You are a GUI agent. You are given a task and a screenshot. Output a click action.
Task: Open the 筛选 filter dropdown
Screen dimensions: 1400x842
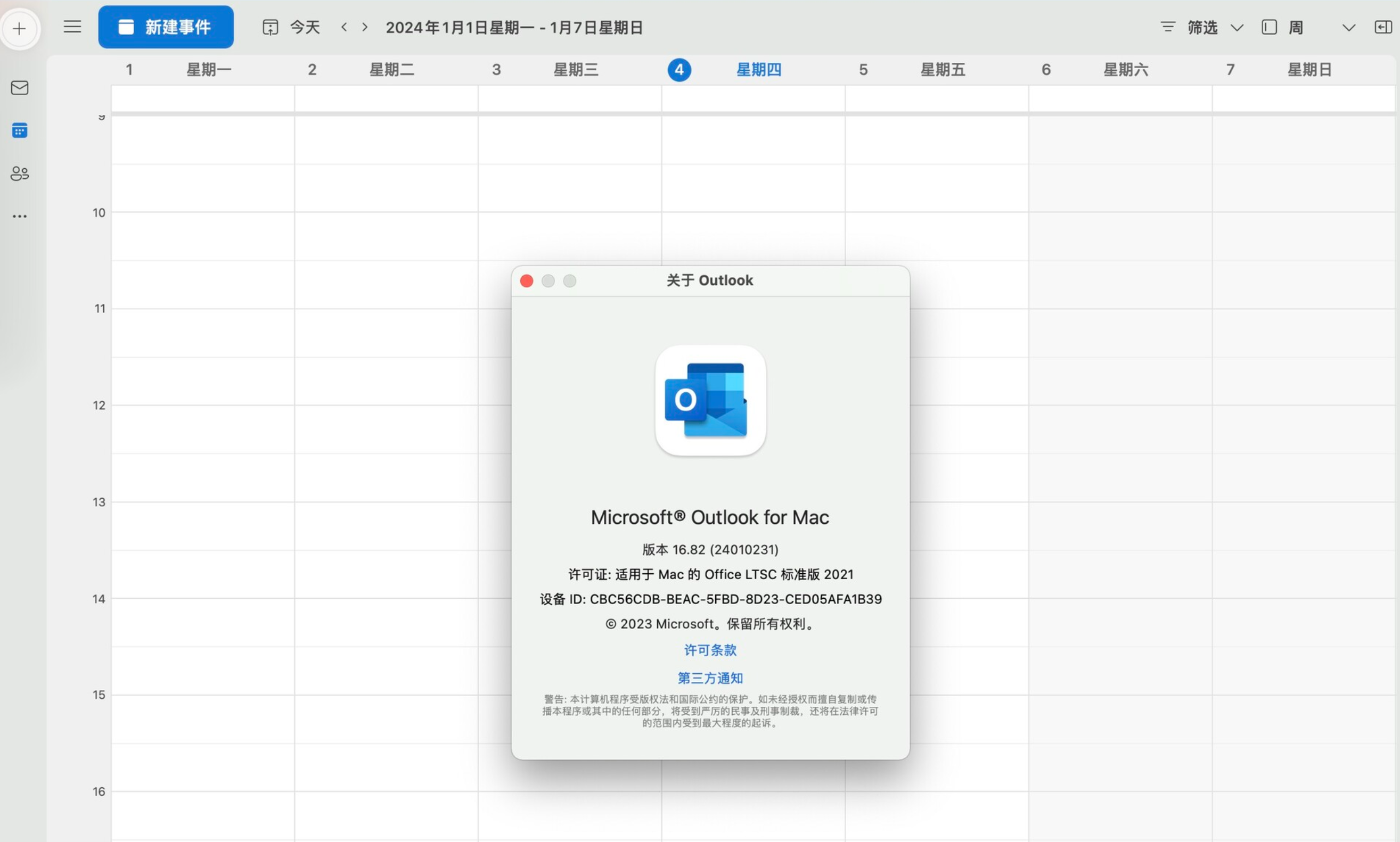tap(1202, 27)
